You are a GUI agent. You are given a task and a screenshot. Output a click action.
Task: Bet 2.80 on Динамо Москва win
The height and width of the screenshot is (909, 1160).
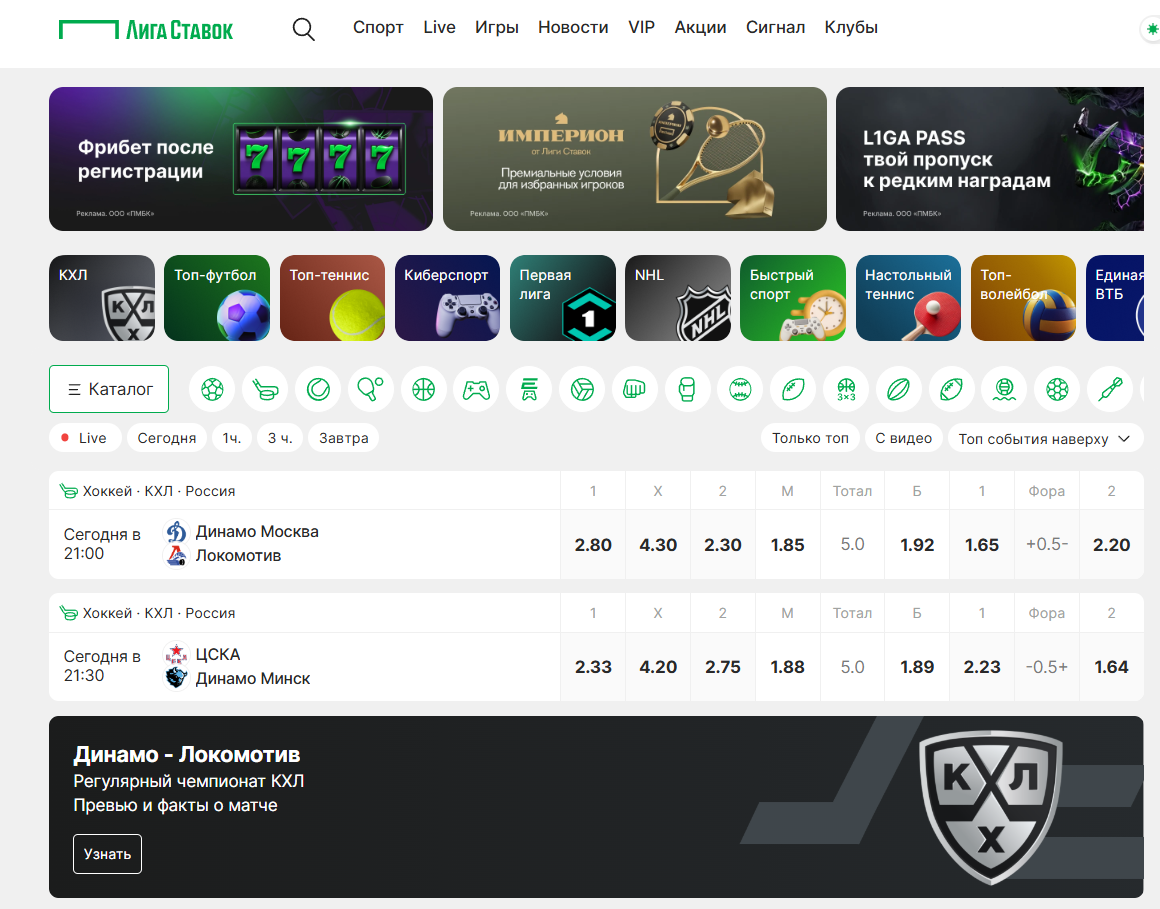point(593,545)
